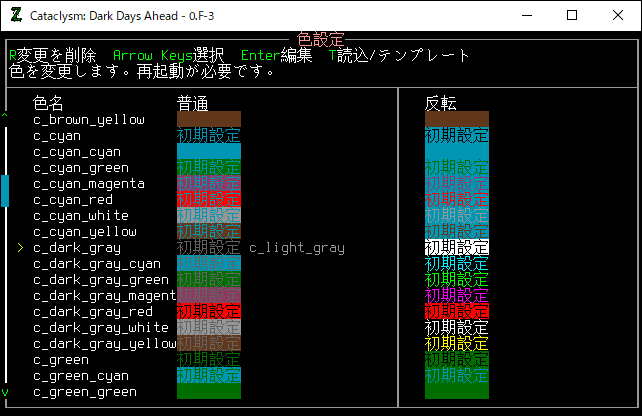
Task: Click the c_dark_gray_red inverted swatch
Action: (457, 312)
